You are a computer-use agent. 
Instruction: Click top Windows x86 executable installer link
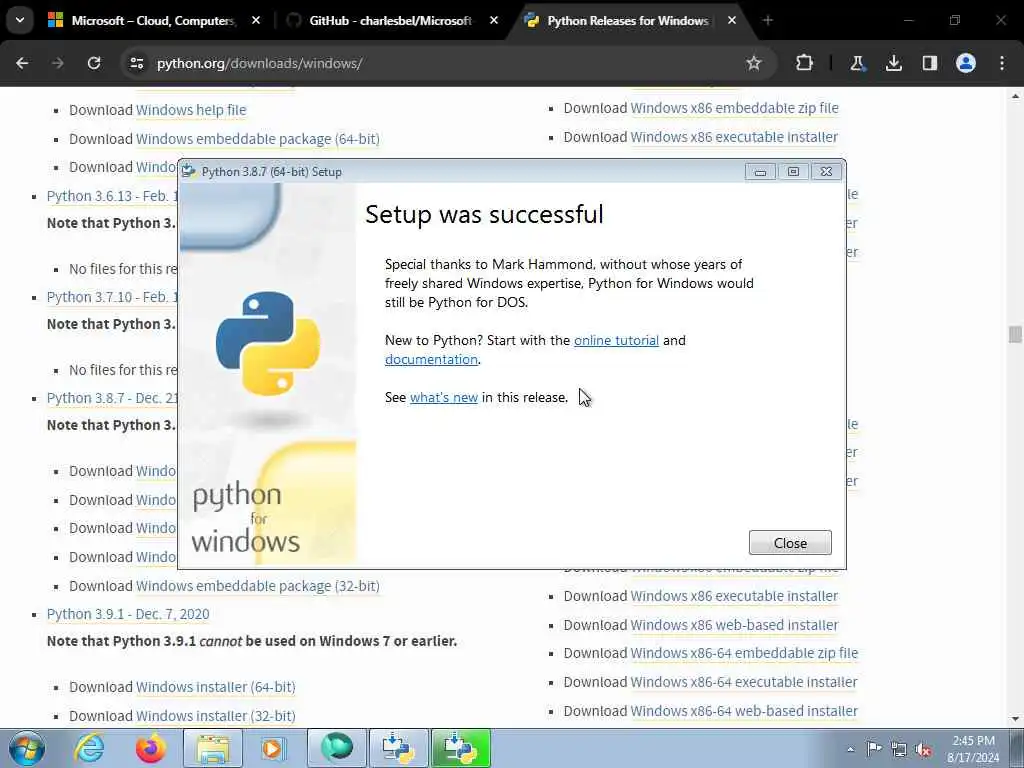[x=734, y=136]
